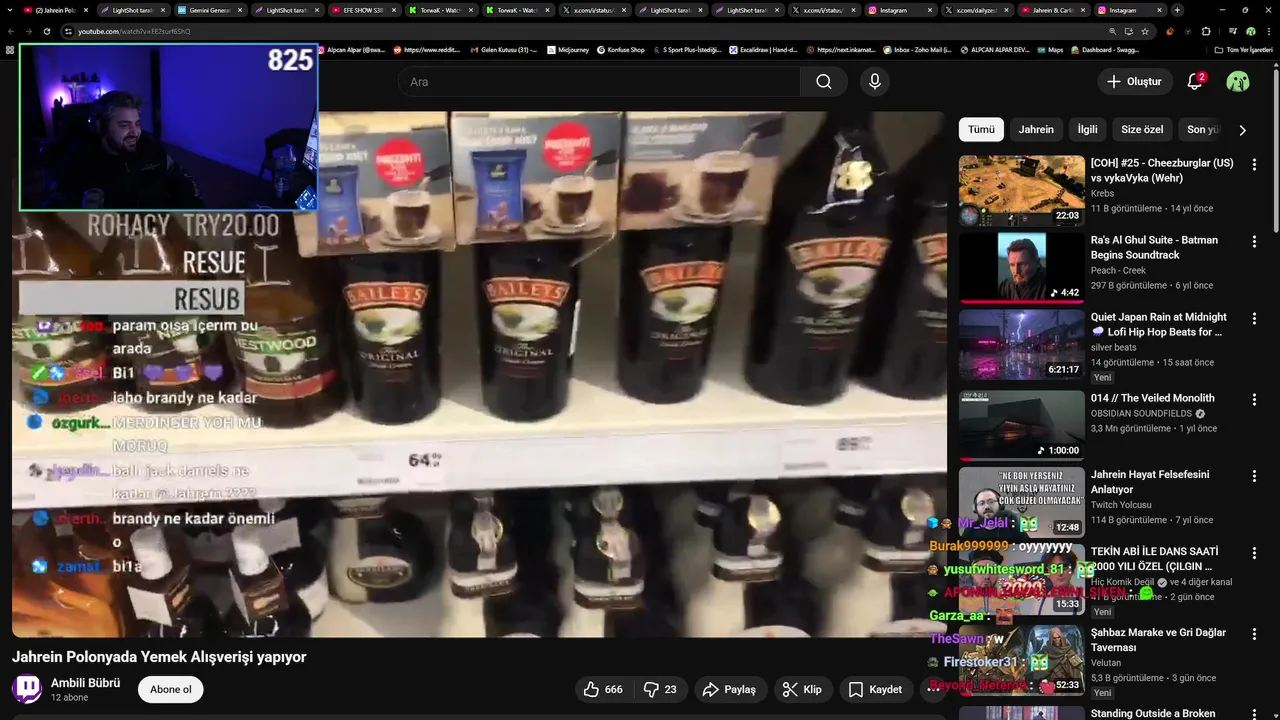Open options menu for Cheezburglar video
The height and width of the screenshot is (720, 1280).
(x=1254, y=164)
